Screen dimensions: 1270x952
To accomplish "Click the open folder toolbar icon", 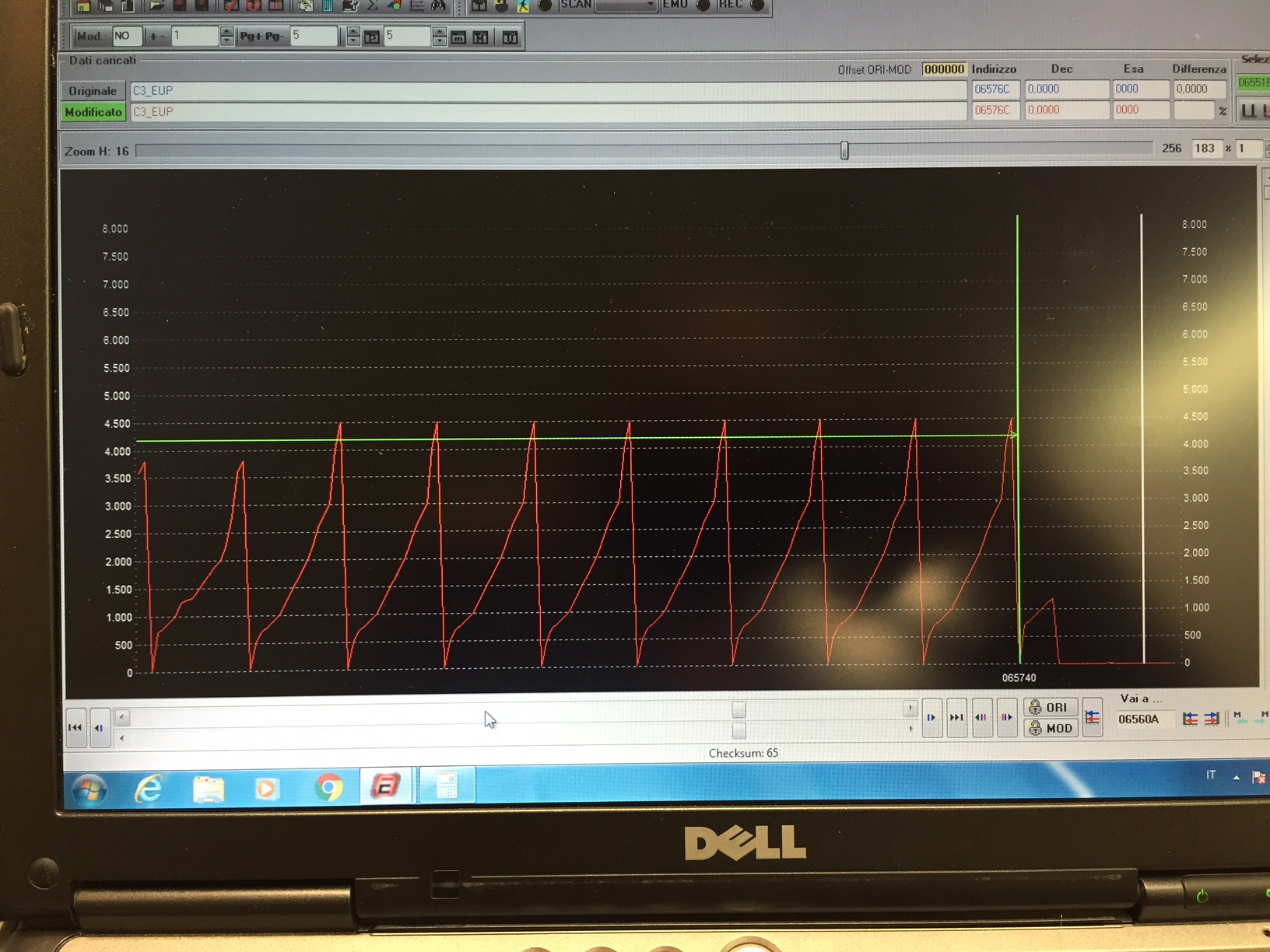I will (156, 5).
